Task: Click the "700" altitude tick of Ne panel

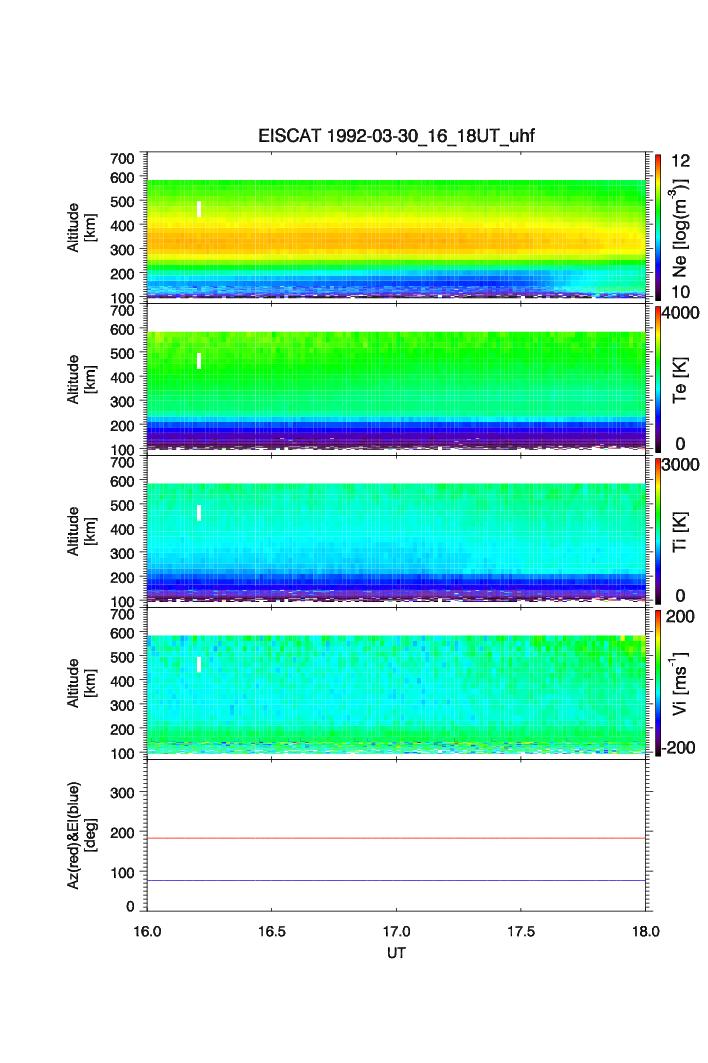Action: (122, 159)
